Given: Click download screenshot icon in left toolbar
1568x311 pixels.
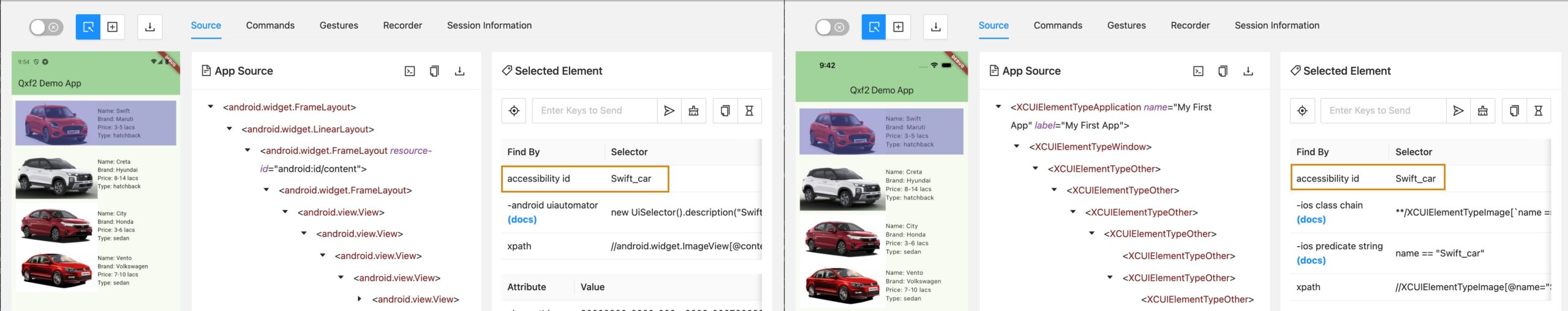Looking at the screenshot, I should click(x=150, y=27).
